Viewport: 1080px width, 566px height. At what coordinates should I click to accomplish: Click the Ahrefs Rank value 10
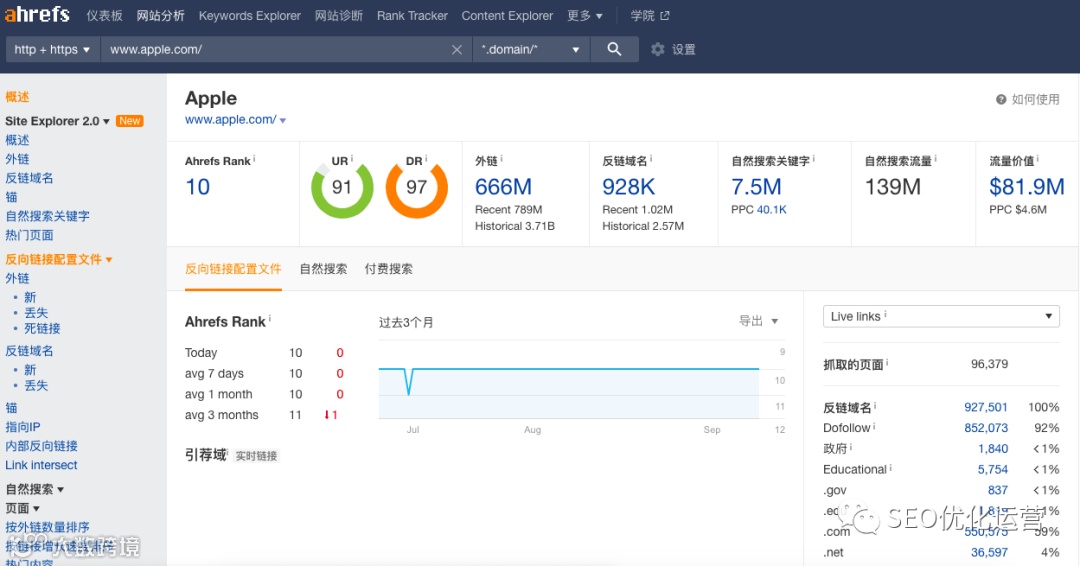[x=198, y=187]
